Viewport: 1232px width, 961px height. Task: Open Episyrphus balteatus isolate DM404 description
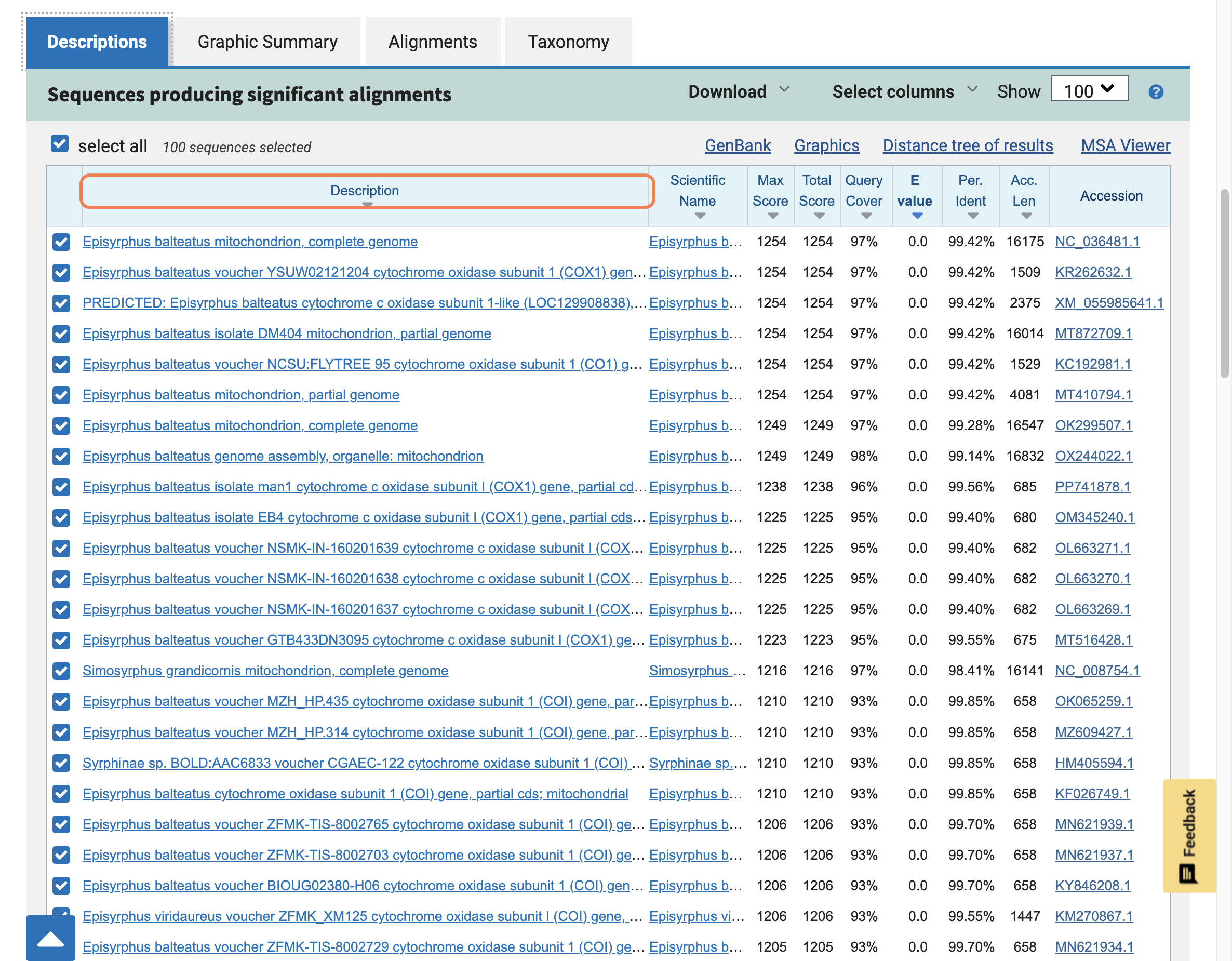pos(287,333)
